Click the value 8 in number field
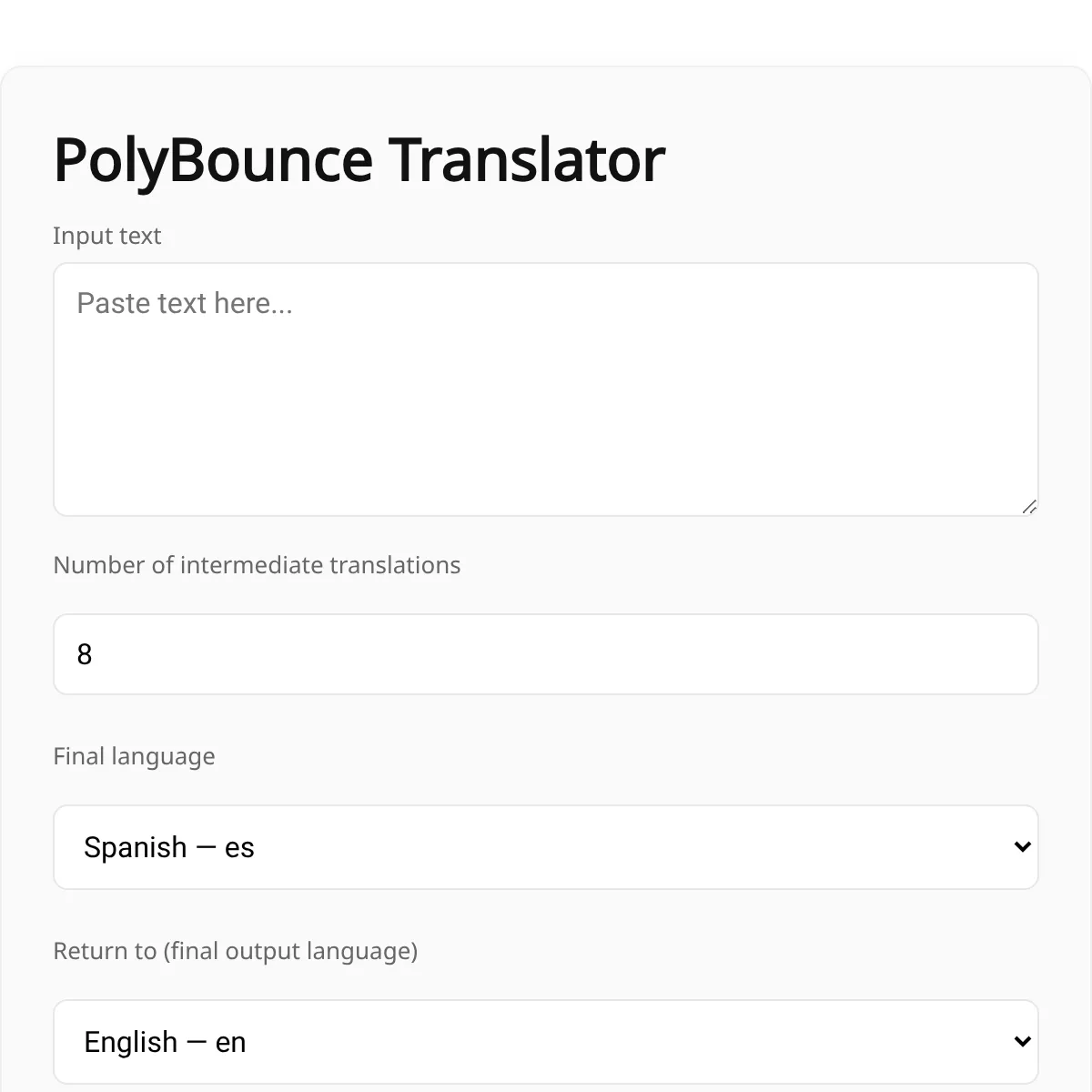The image size is (1092, 1092). 85,654
